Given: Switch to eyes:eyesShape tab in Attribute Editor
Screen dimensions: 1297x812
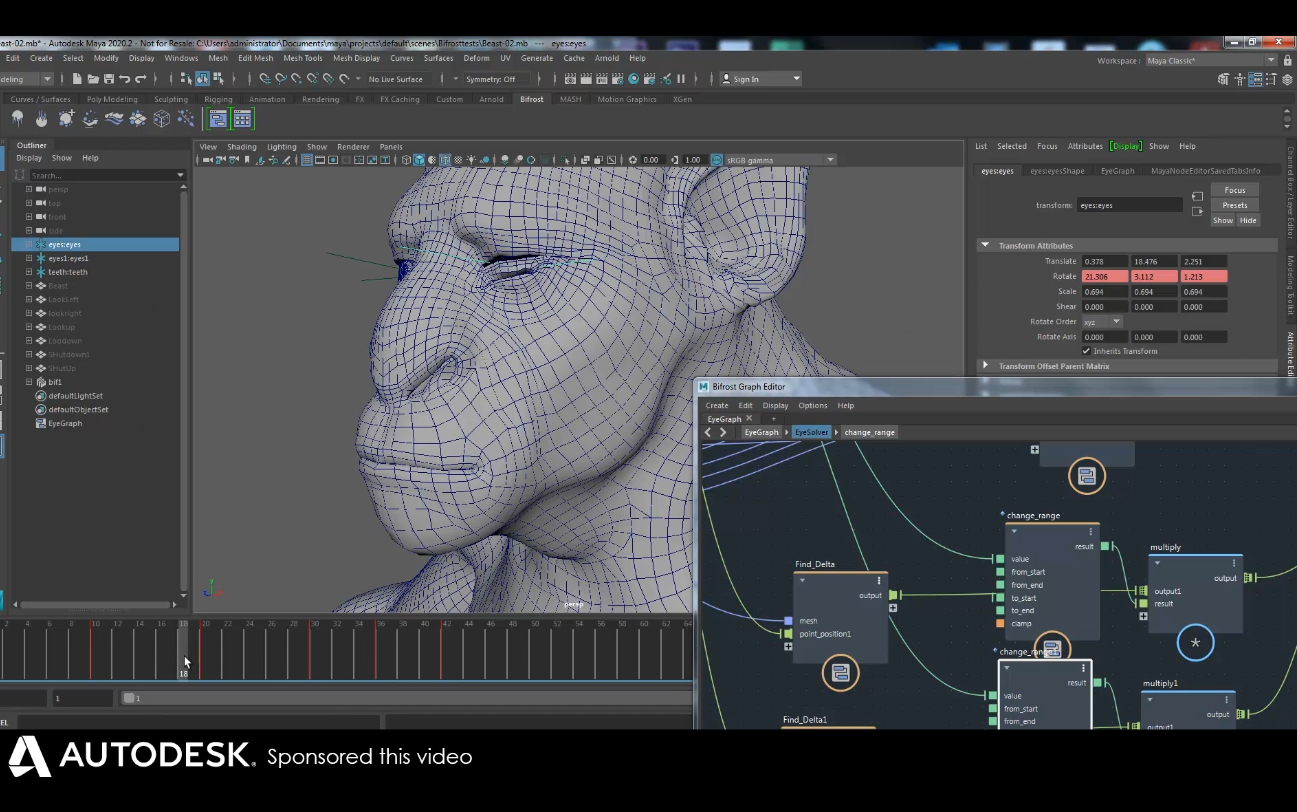Looking at the screenshot, I should [x=1057, y=171].
